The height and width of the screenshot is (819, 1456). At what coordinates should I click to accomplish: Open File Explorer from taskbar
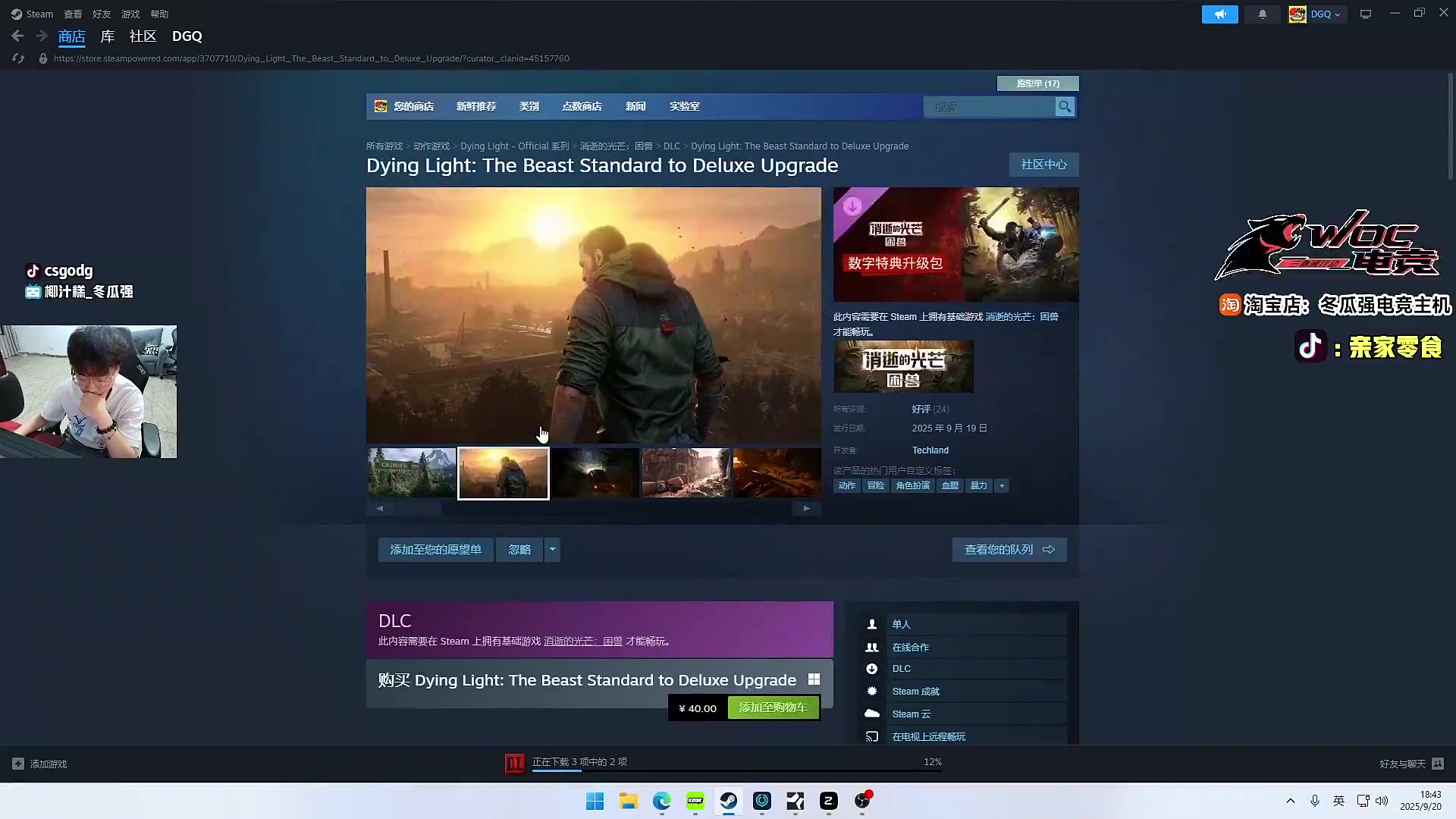629,801
